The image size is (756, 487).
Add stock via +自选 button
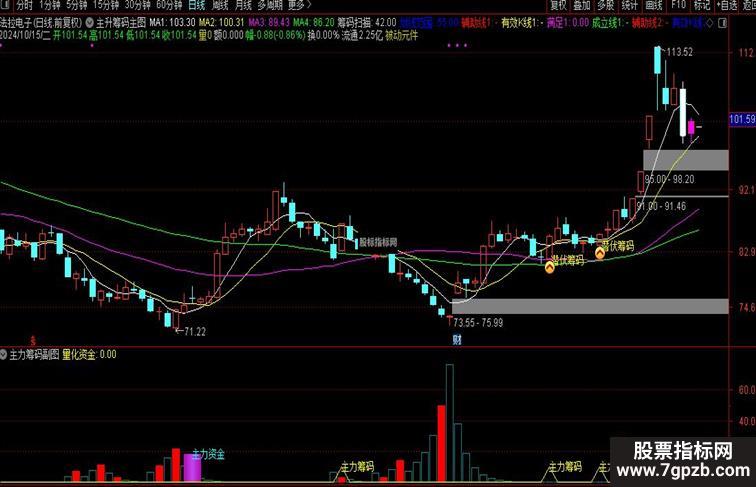(727, 5)
